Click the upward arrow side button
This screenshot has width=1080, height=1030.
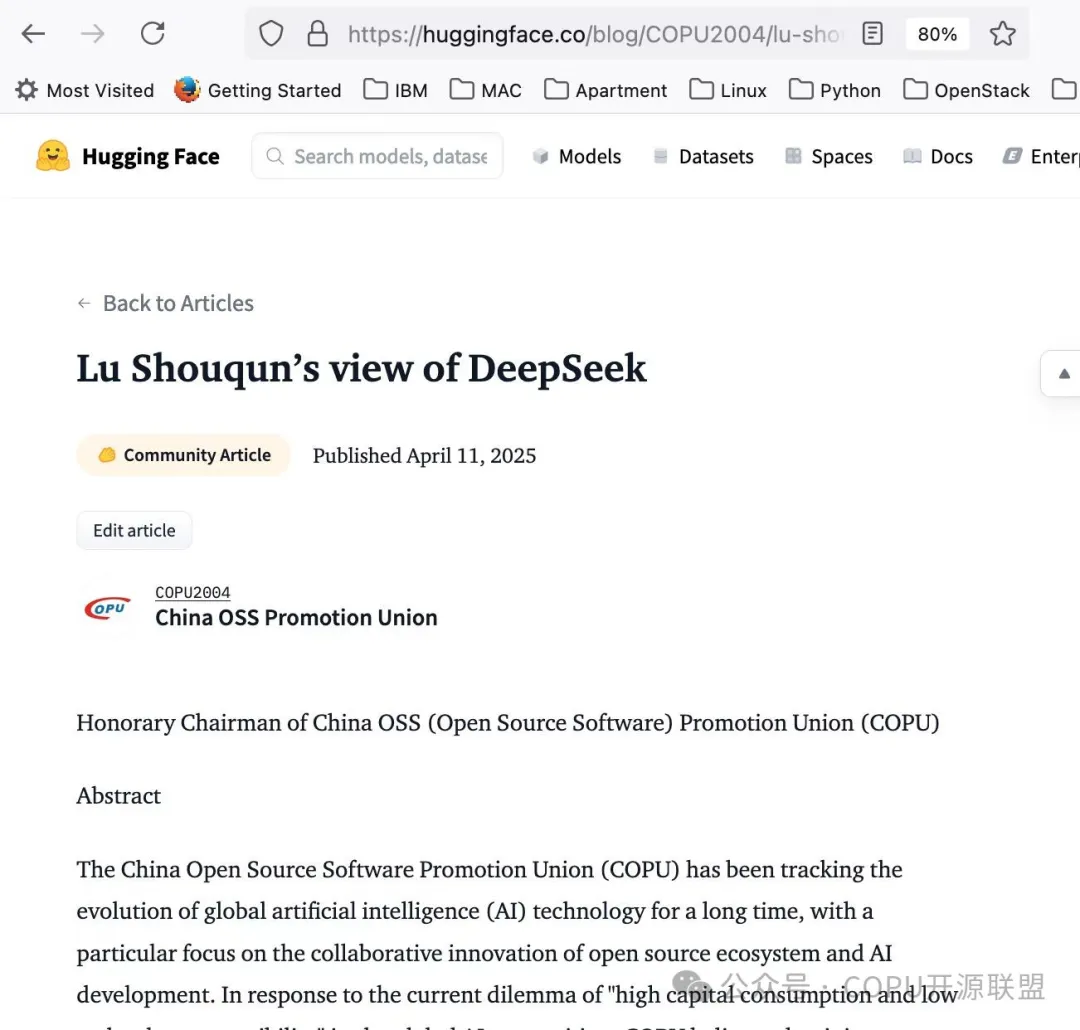click(x=1064, y=373)
